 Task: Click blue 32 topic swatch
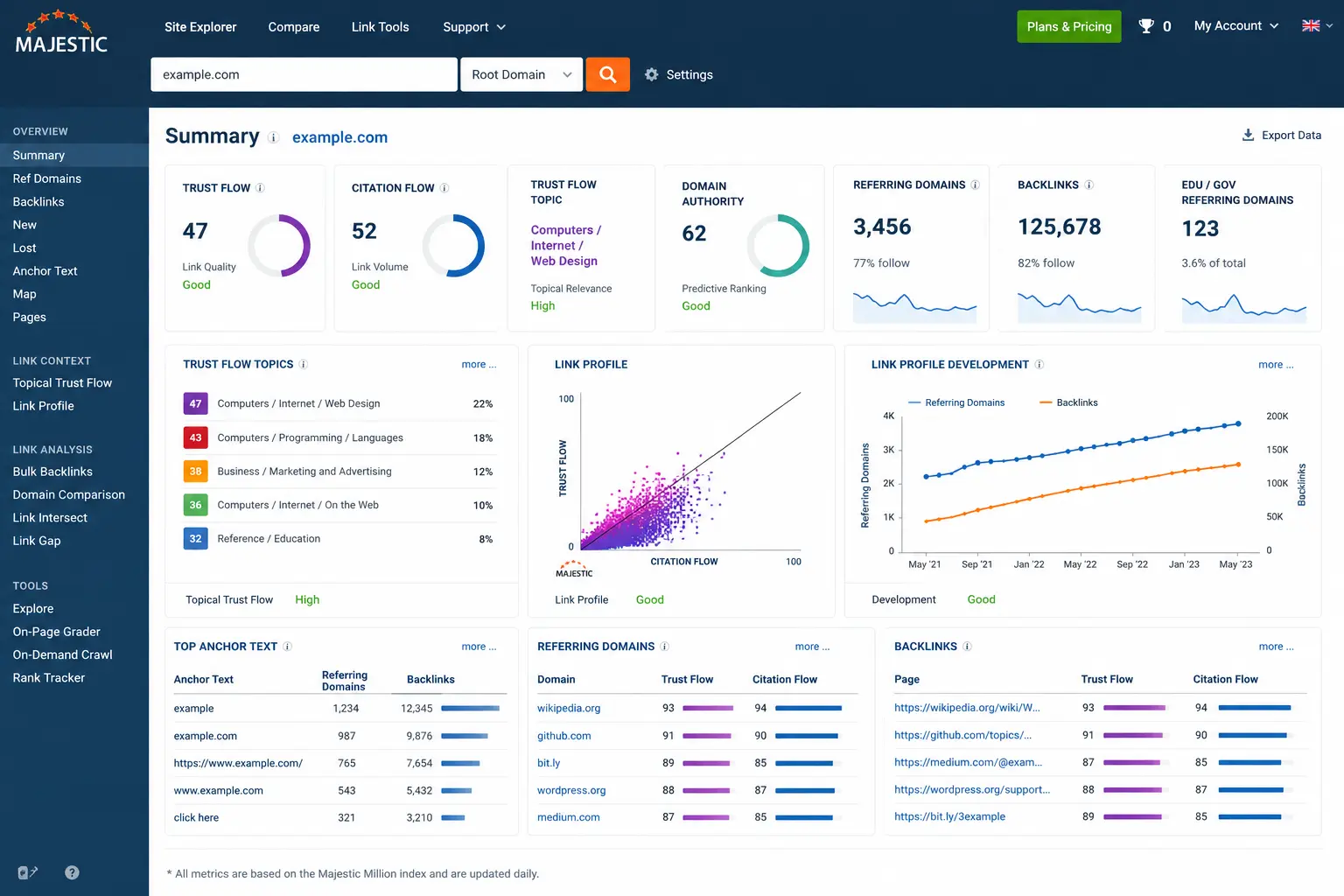click(x=195, y=538)
